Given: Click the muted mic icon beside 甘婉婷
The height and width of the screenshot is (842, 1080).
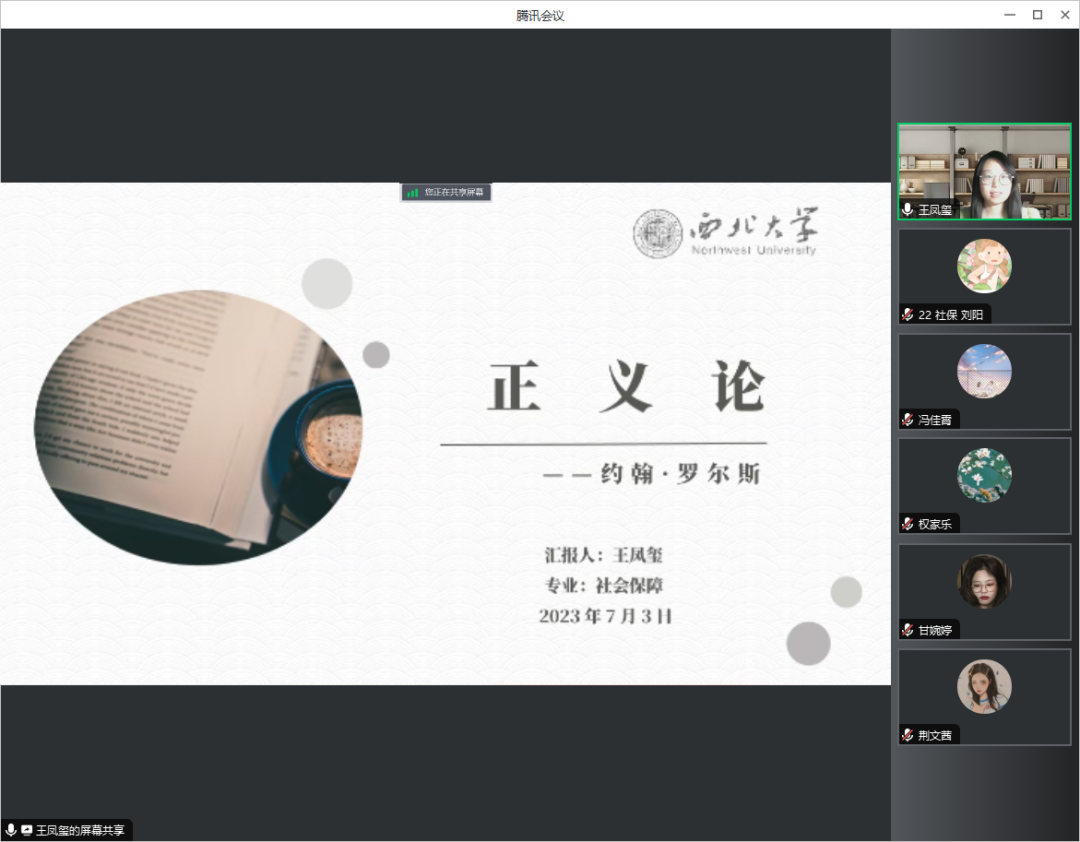Looking at the screenshot, I should 907,630.
